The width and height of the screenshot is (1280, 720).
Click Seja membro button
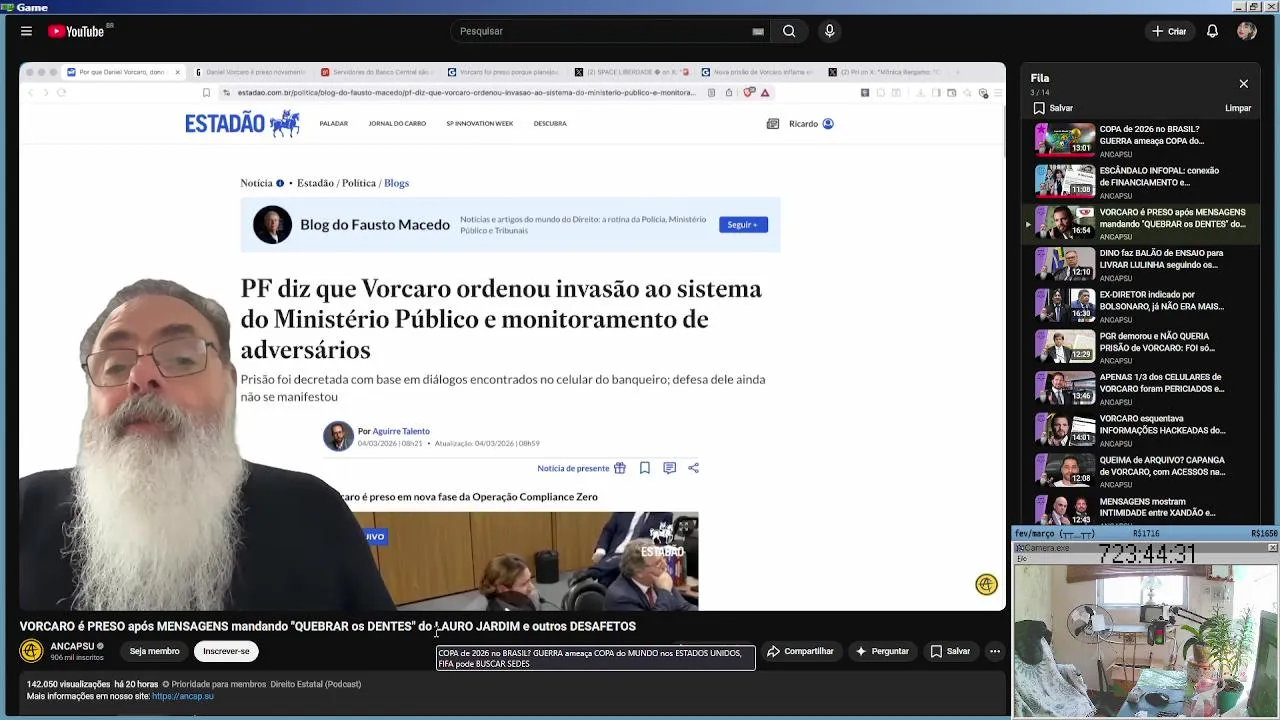pyautogui.click(x=154, y=651)
